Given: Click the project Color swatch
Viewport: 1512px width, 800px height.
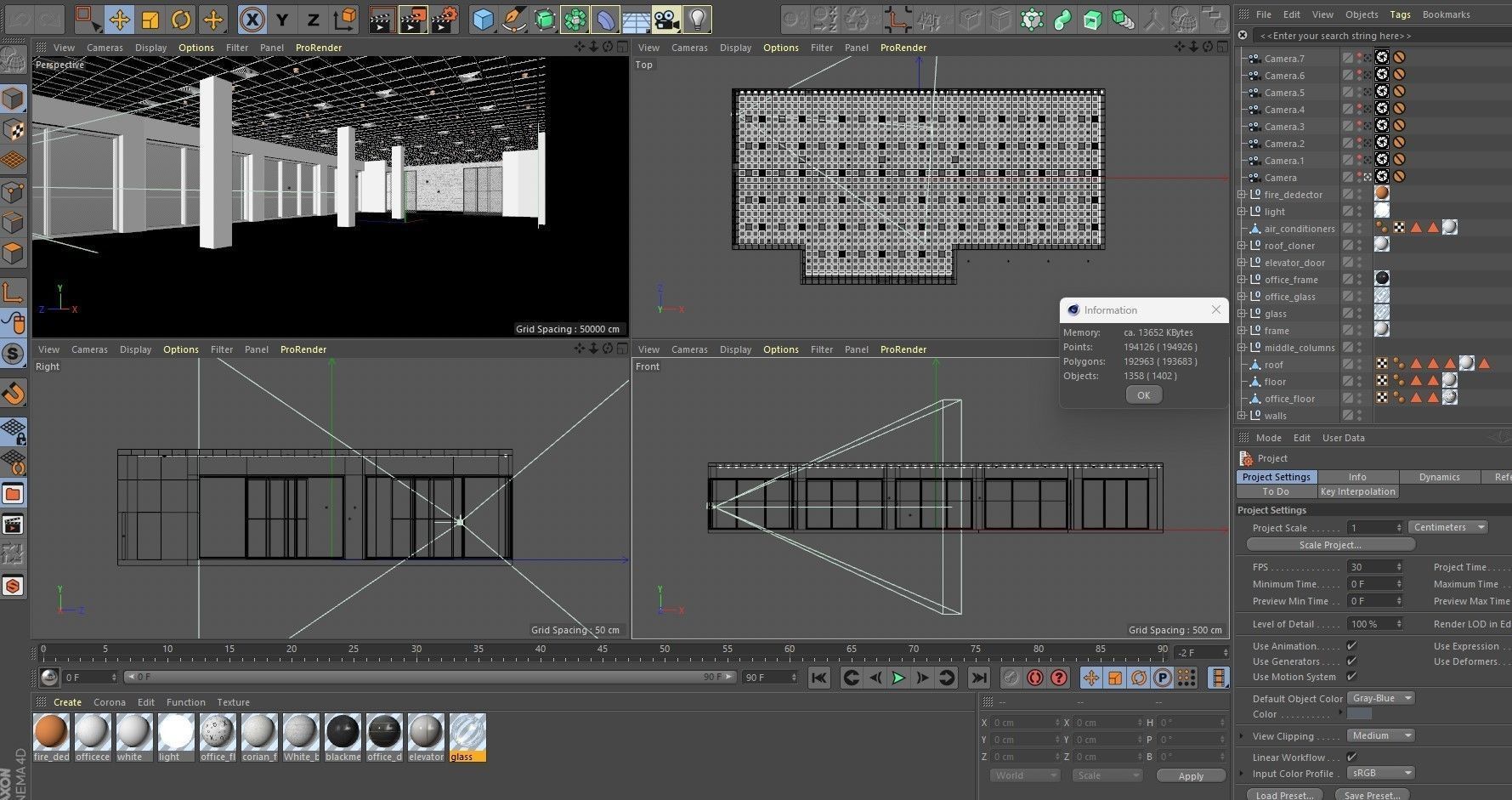Looking at the screenshot, I should (1359, 714).
